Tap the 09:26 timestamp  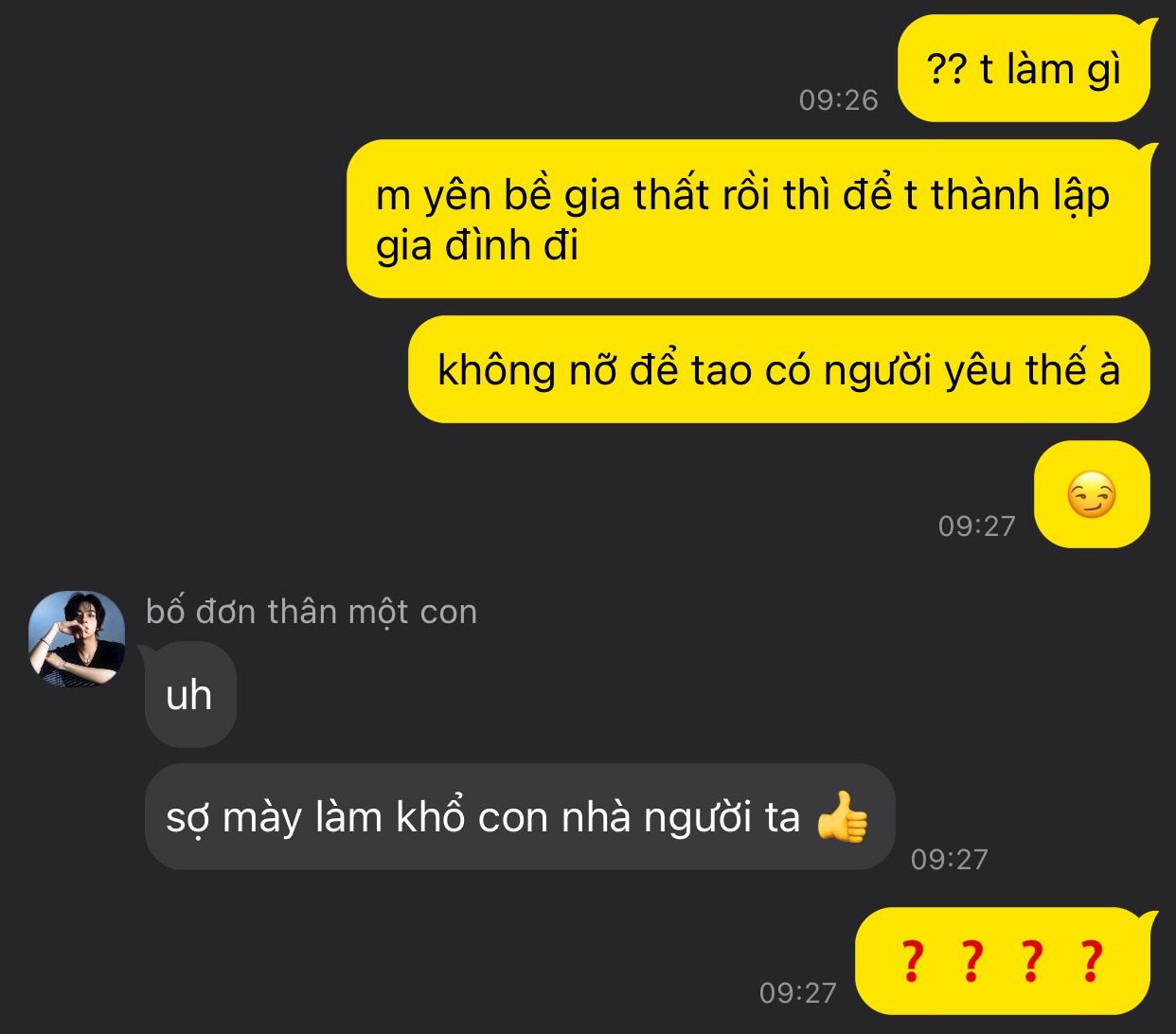(x=838, y=99)
